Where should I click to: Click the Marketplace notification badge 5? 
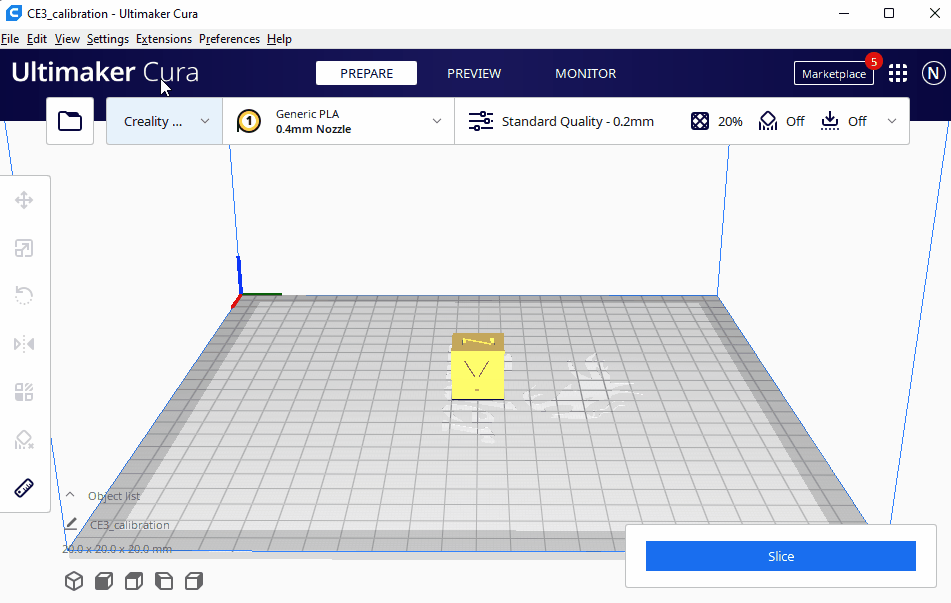pos(873,61)
